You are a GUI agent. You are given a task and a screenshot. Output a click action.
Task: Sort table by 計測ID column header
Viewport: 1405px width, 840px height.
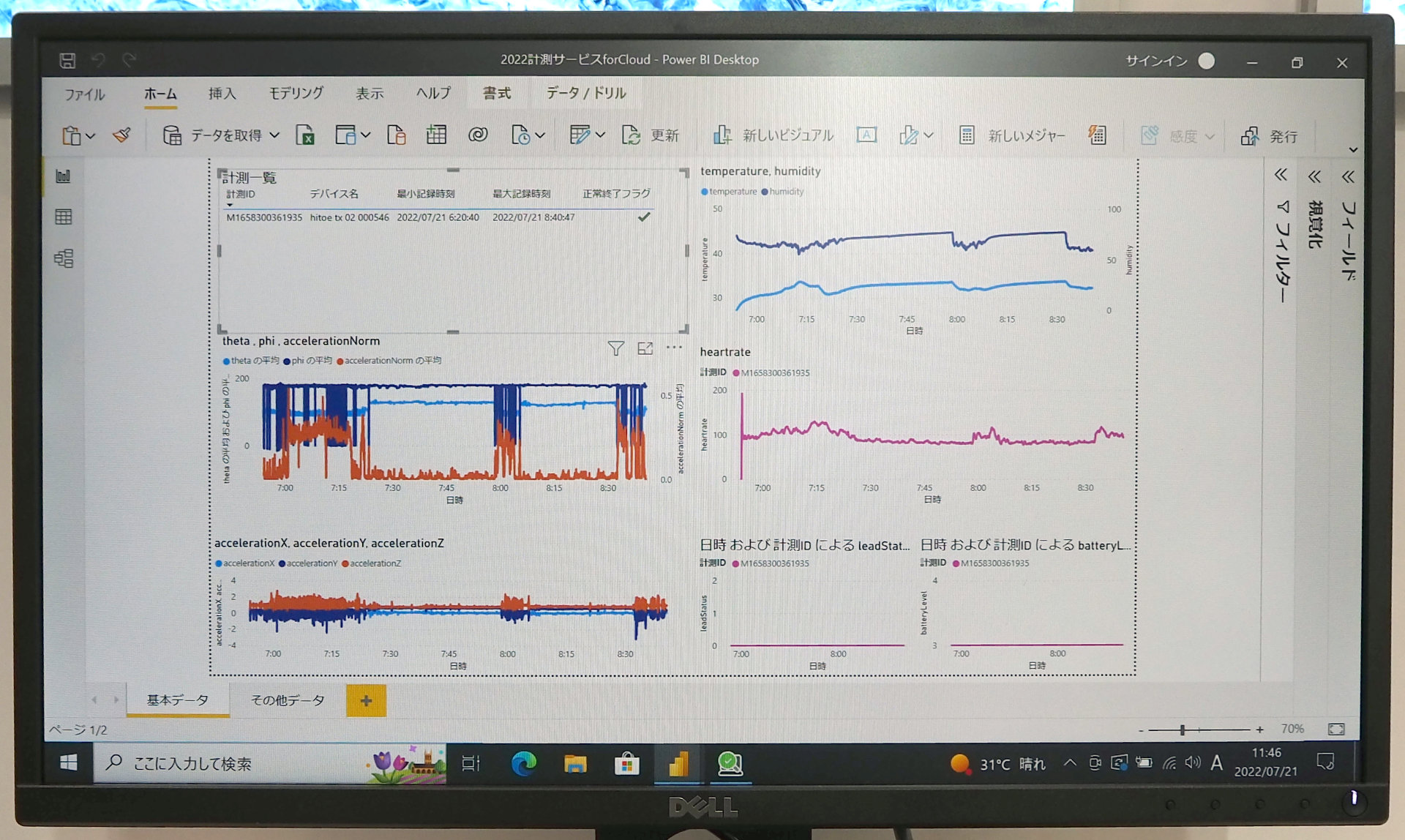coord(241,194)
